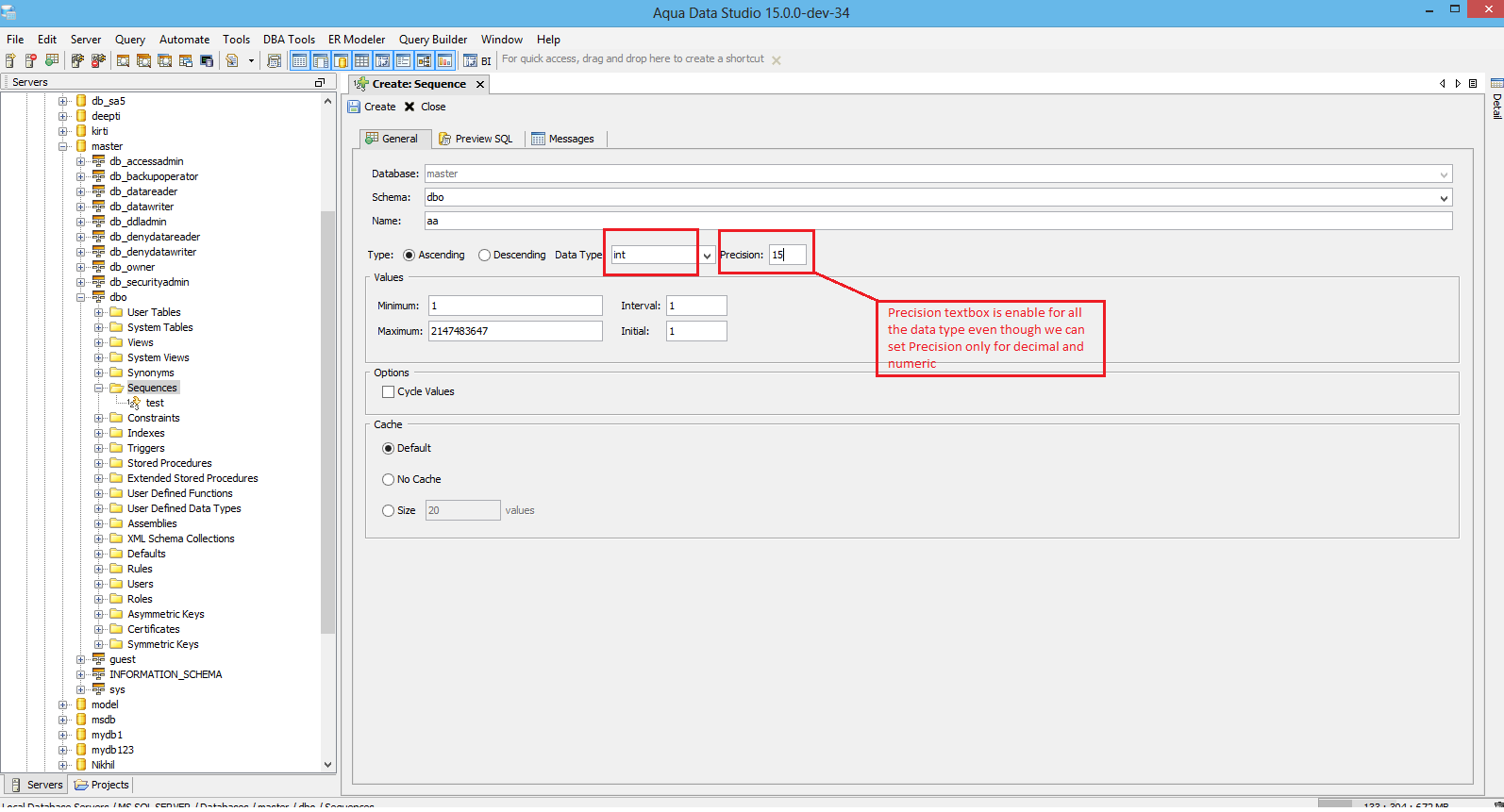Click the Create button
Image resolution: width=1504 pixels, height=812 pixels.
[372, 107]
